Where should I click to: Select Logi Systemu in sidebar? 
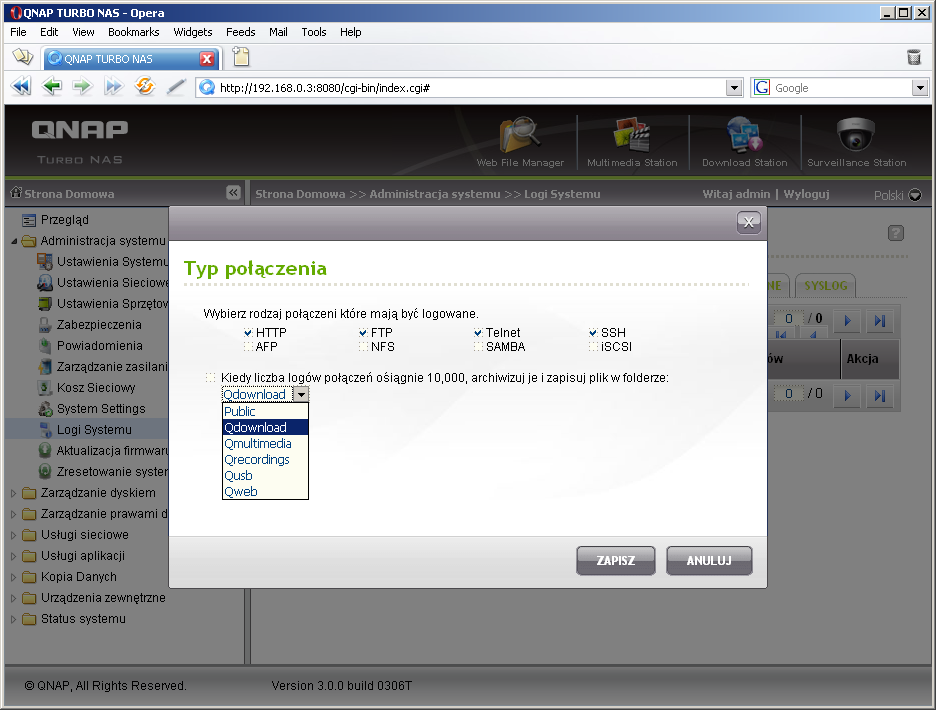click(x=94, y=429)
